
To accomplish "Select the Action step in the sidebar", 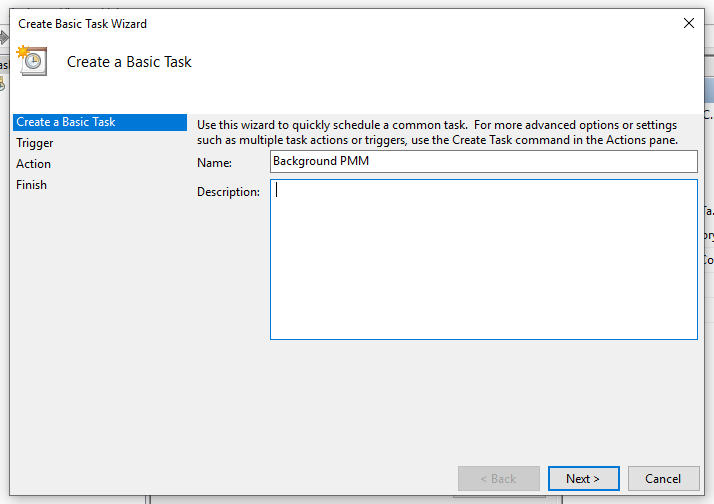I will click(33, 164).
